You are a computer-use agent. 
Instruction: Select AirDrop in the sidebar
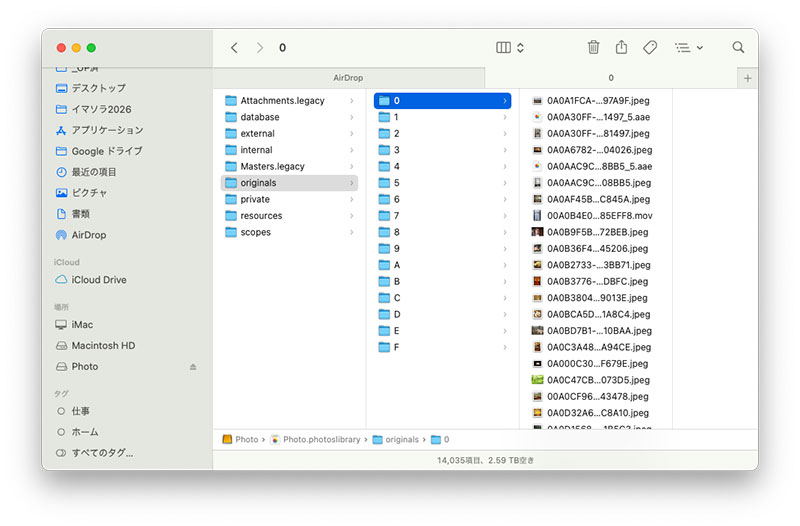click(x=88, y=235)
